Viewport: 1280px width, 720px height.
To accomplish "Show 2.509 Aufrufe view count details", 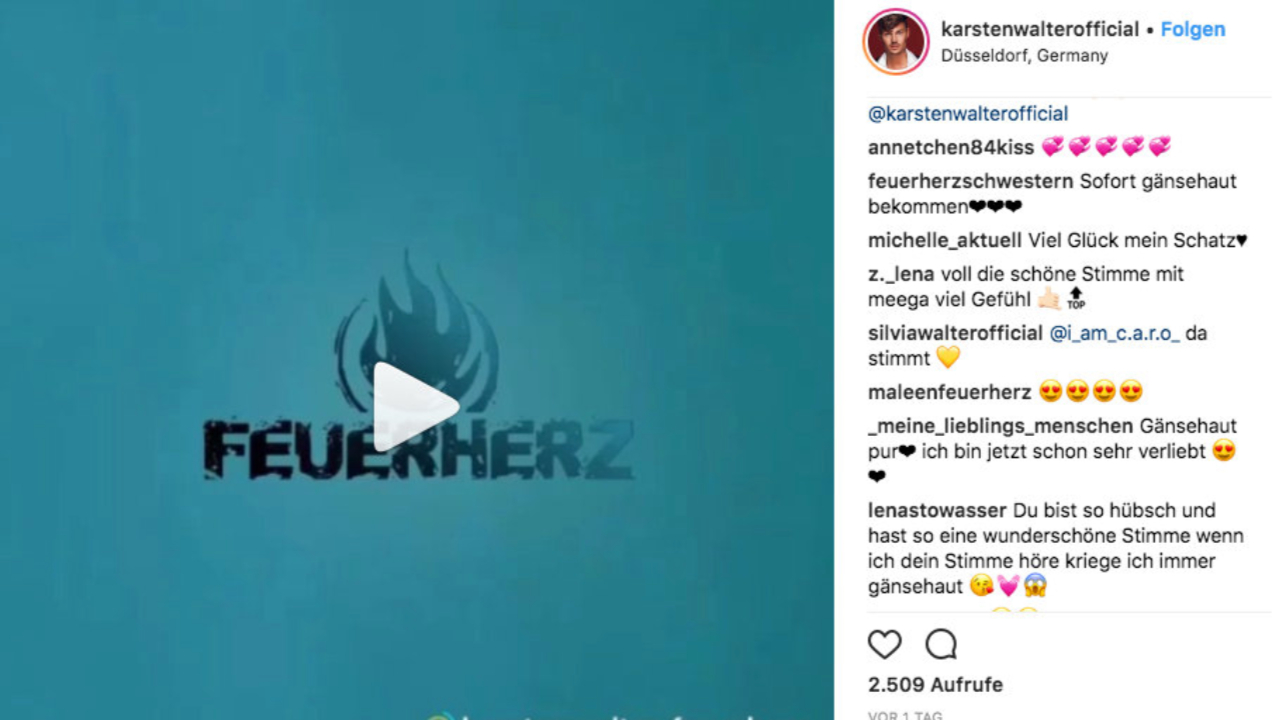I will pyautogui.click(x=935, y=685).
